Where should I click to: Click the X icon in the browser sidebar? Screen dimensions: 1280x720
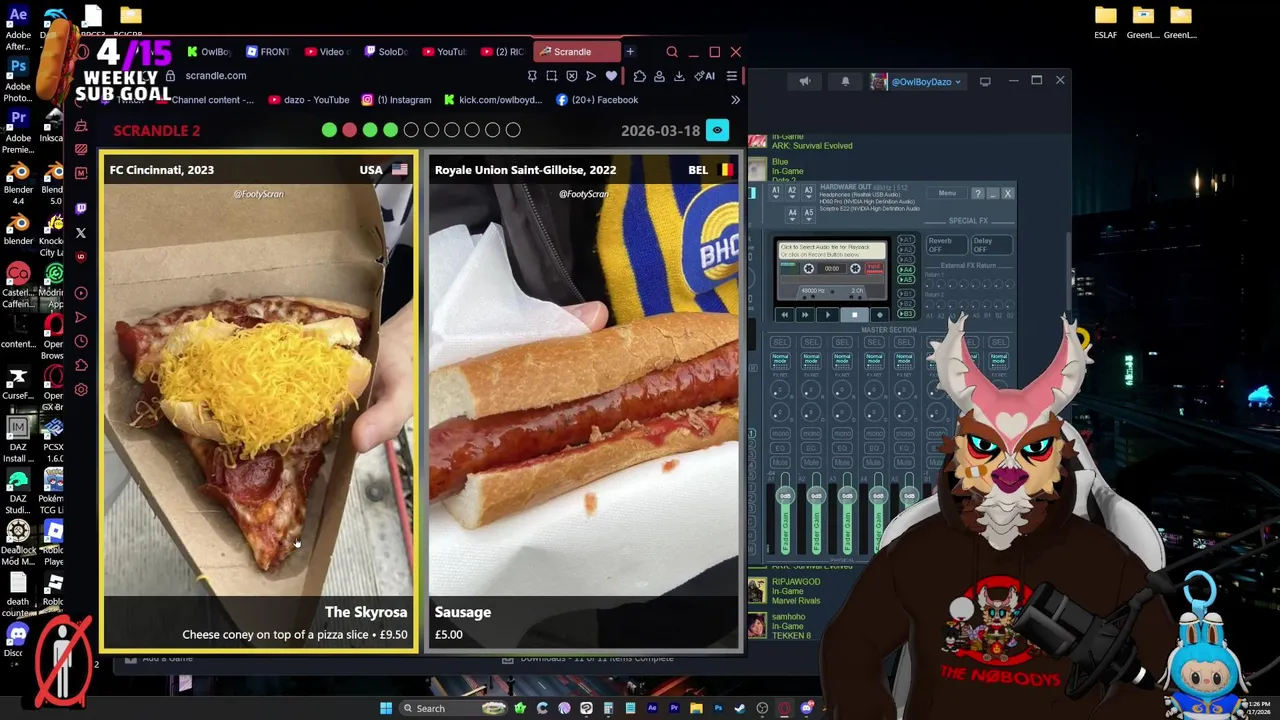click(81, 232)
